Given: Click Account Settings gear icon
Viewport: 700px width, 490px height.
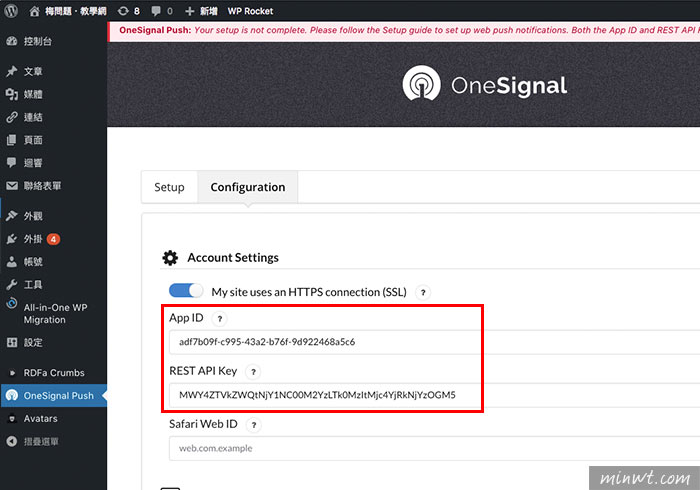Looking at the screenshot, I should click(170, 257).
